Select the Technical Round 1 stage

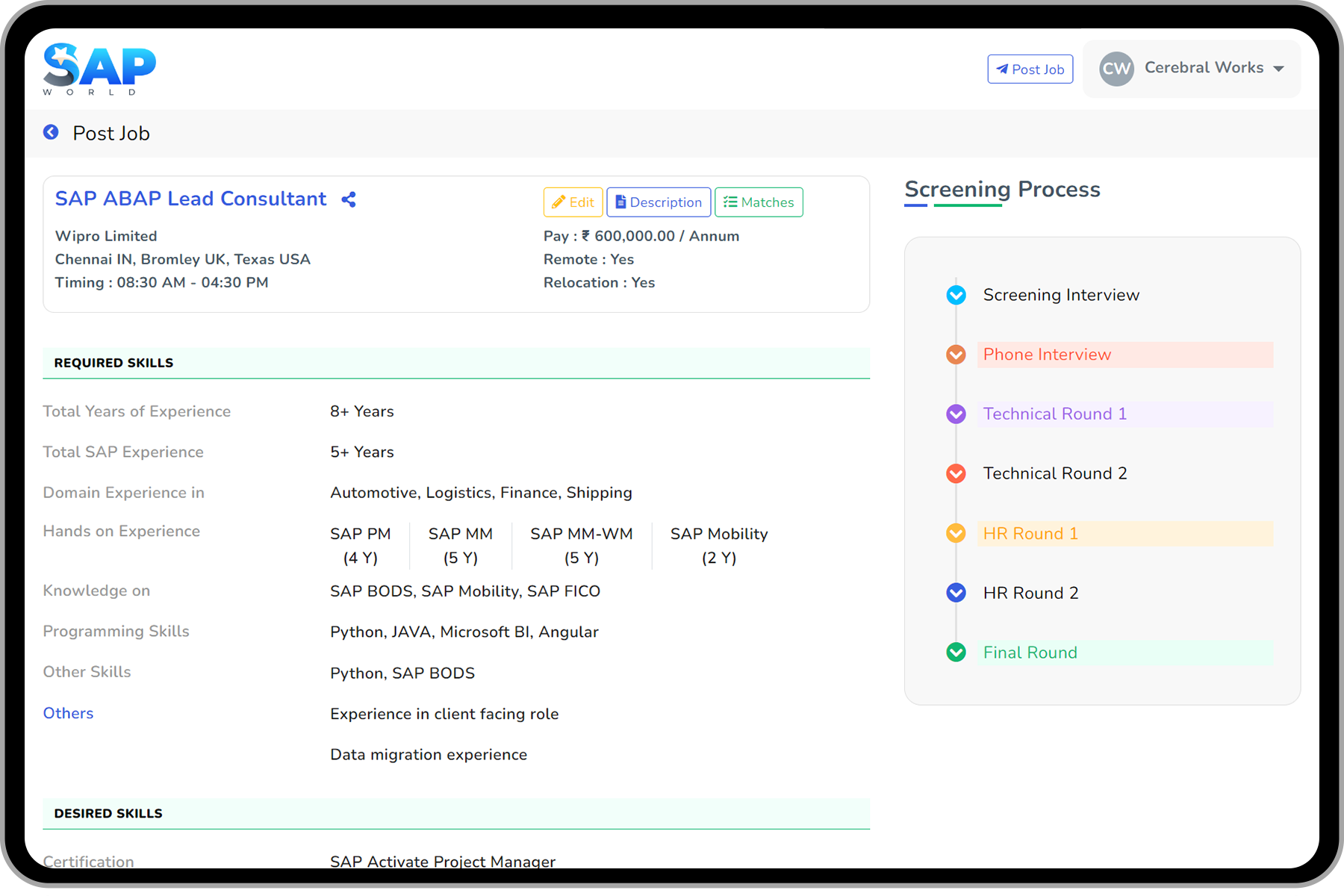click(x=1125, y=414)
